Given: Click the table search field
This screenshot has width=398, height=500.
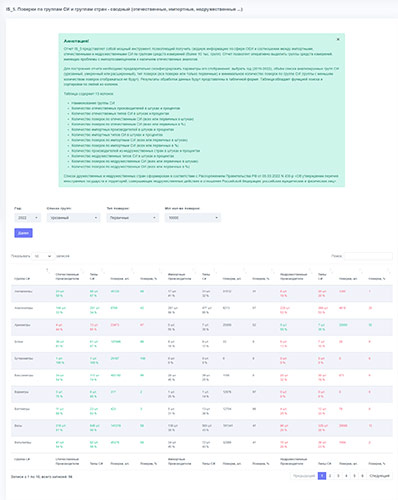Looking at the screenshot, I should [368, 256].
